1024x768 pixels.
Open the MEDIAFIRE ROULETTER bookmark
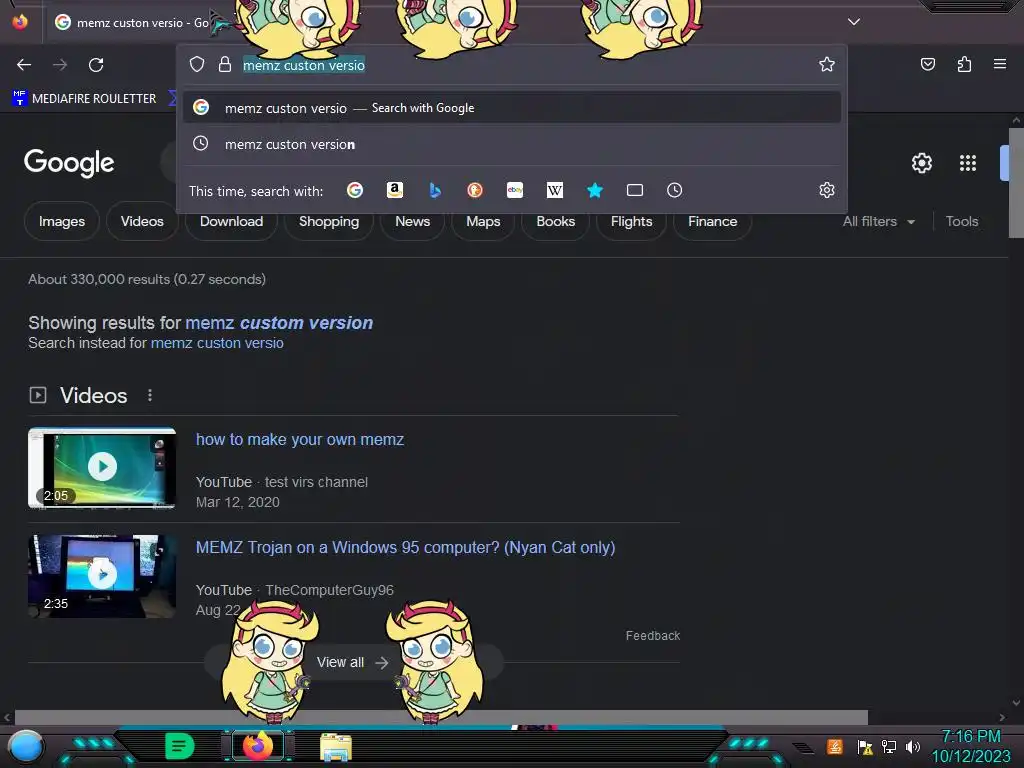pos(85,99)
